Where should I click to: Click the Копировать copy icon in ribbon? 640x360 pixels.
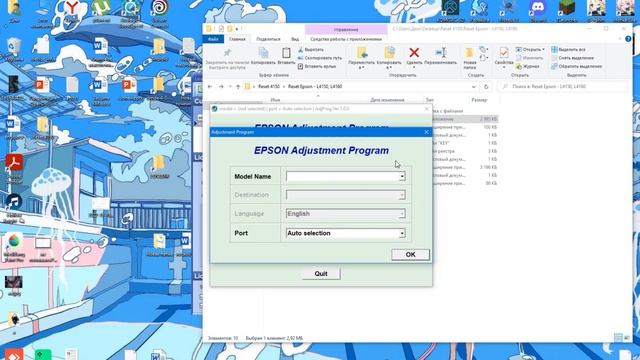(x=263, y=53)
